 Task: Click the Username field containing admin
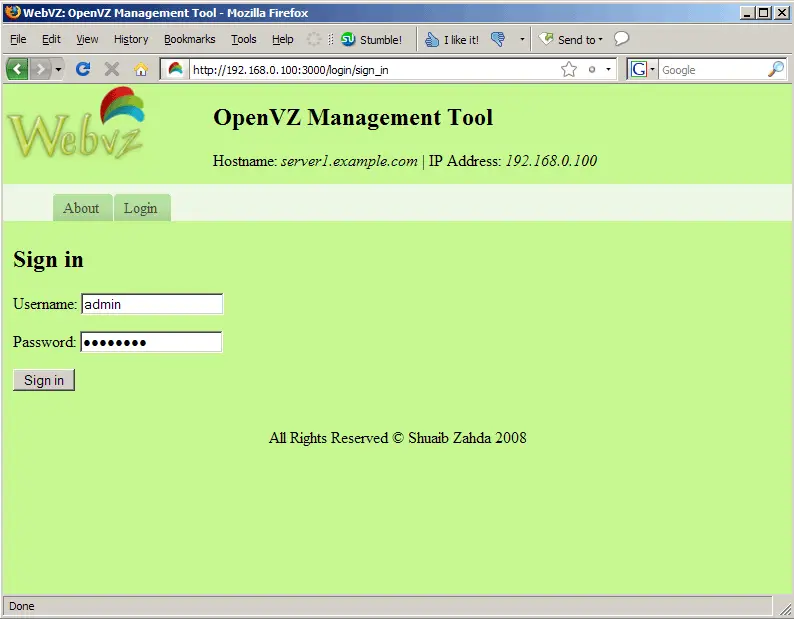click(x=151, y=304)
